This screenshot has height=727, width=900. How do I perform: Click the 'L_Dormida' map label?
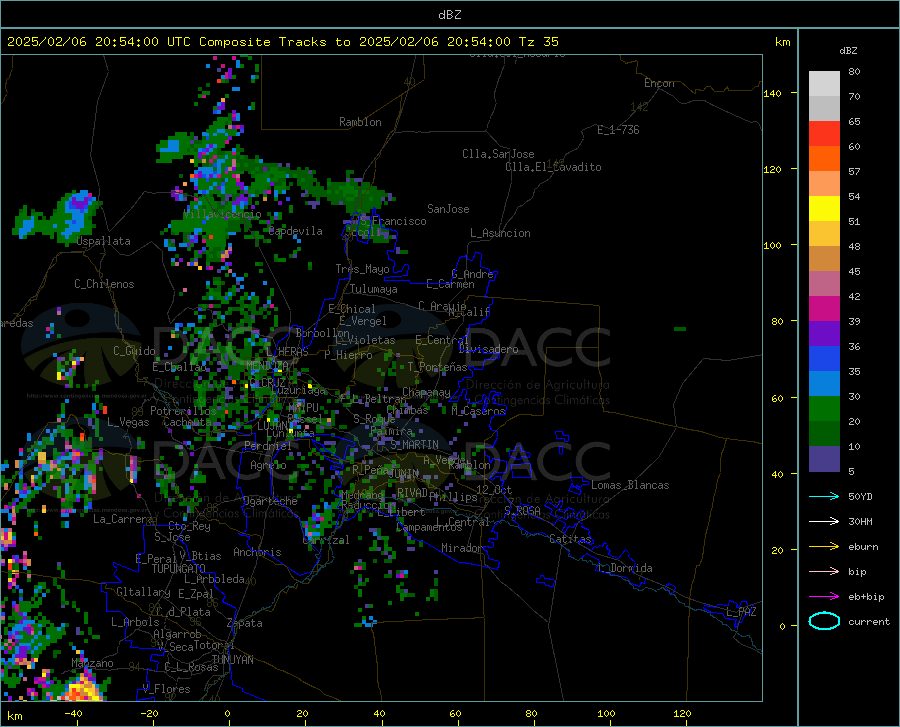(x=624, y=568)
